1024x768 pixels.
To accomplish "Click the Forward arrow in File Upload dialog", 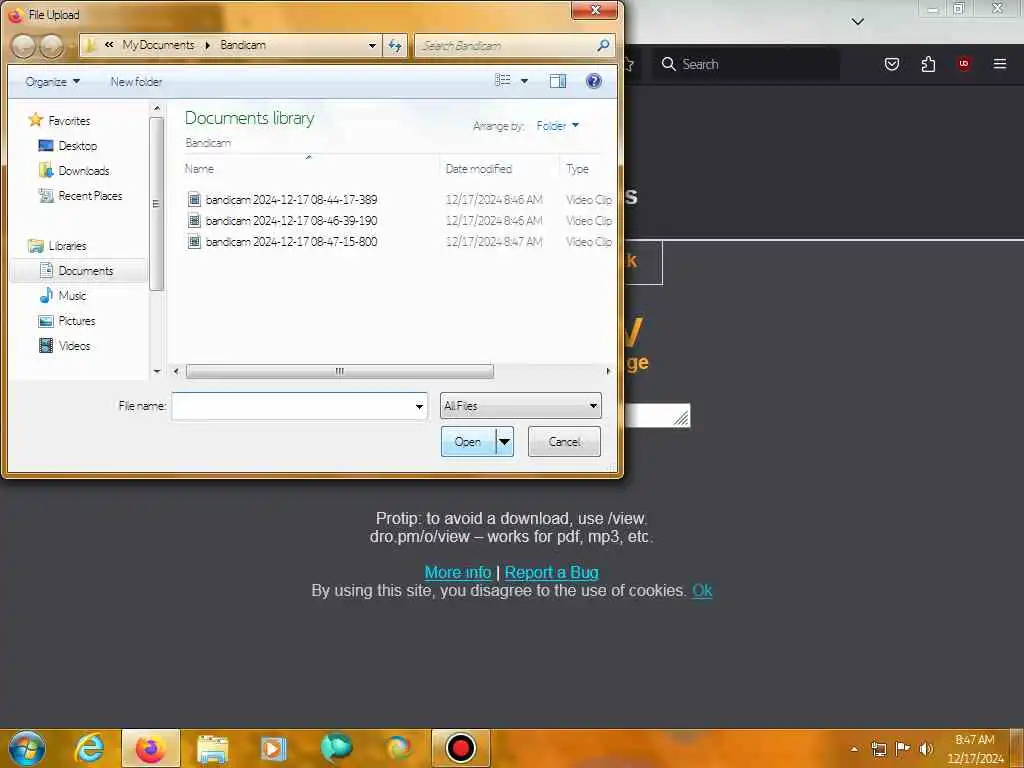I will tap(52, 46).
